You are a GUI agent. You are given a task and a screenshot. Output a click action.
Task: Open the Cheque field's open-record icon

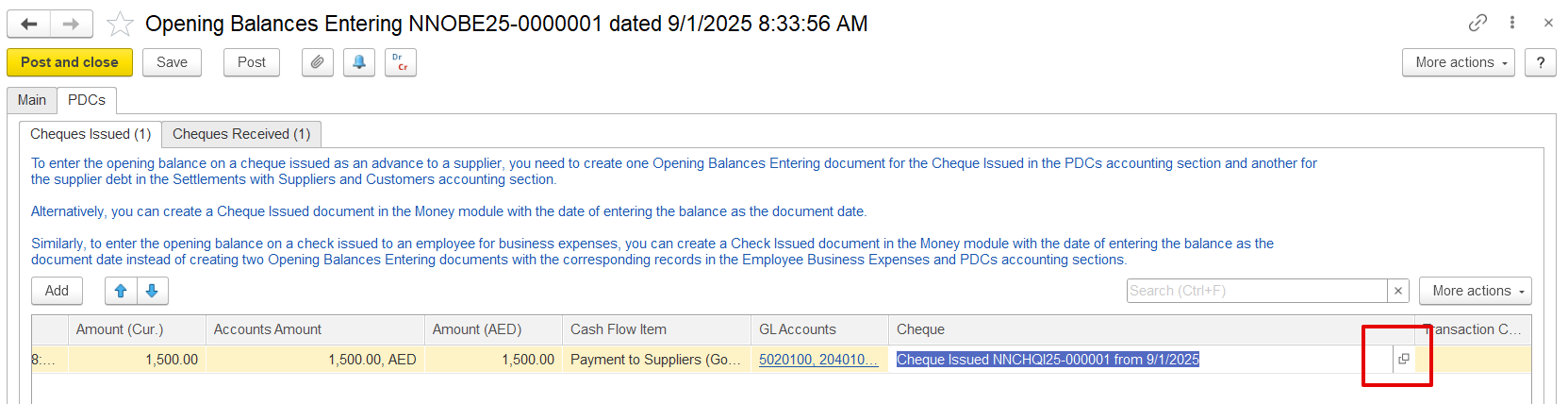[1404, 360]
